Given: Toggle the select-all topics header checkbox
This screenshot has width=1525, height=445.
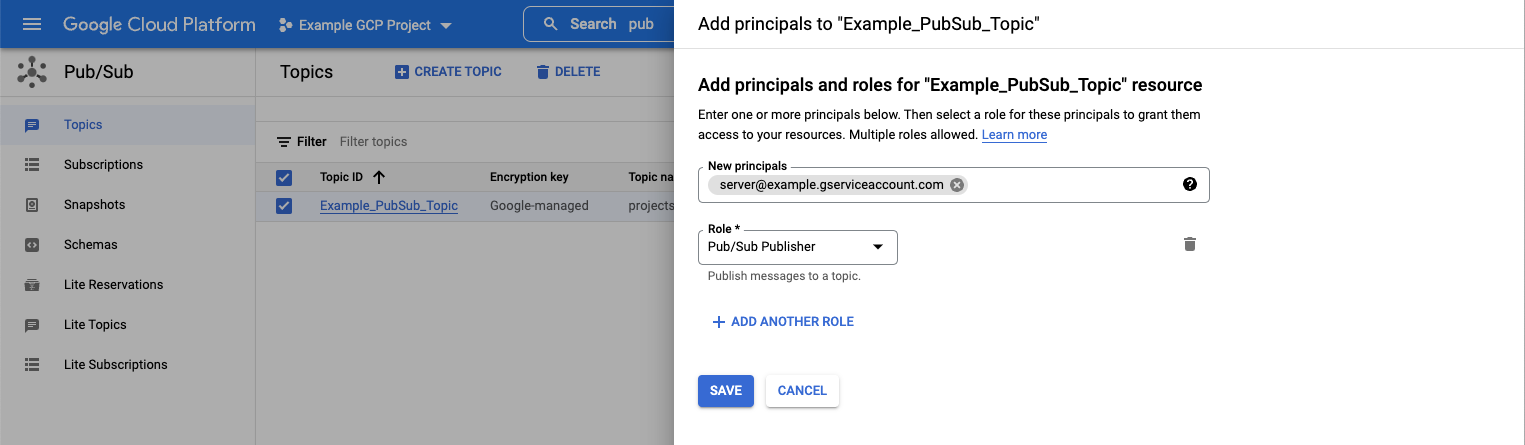Looking at the screenshot, I should tap(284, 178).
